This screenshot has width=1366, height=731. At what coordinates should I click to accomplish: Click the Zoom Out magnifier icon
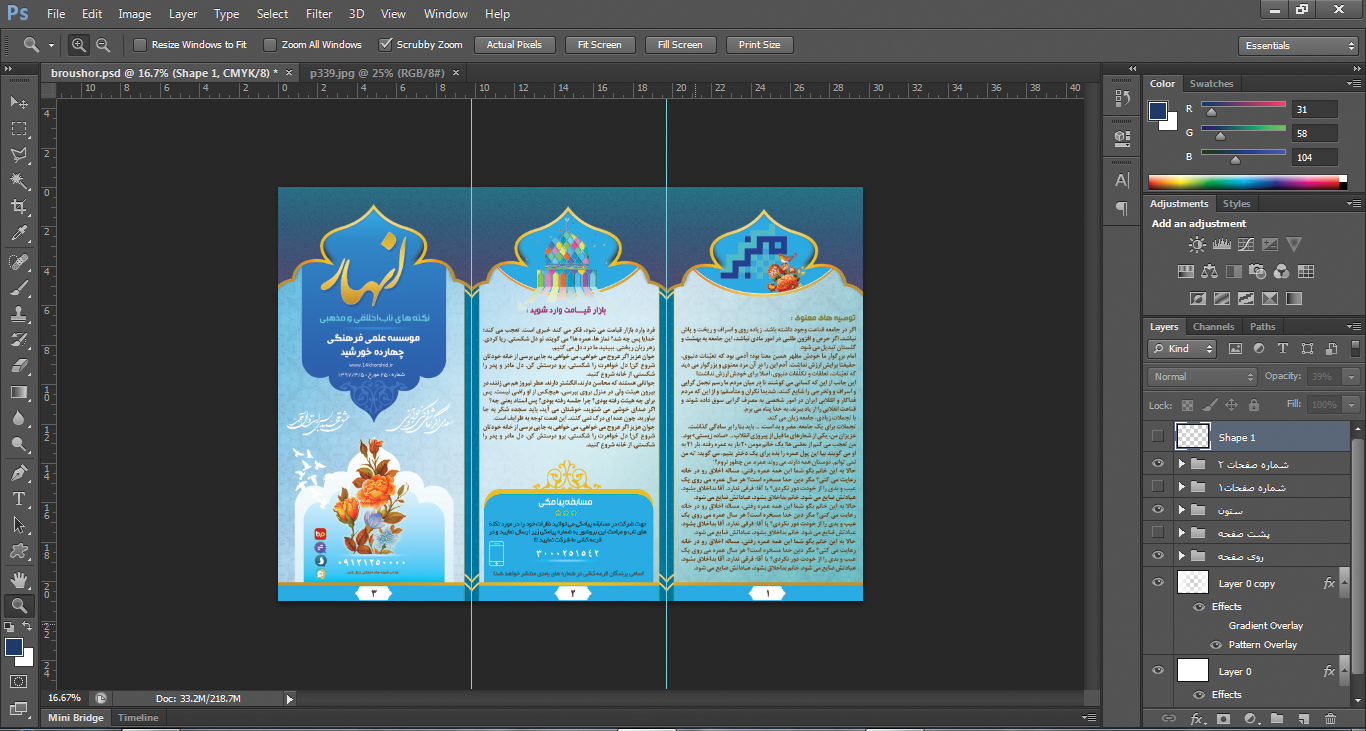(103, 45)
